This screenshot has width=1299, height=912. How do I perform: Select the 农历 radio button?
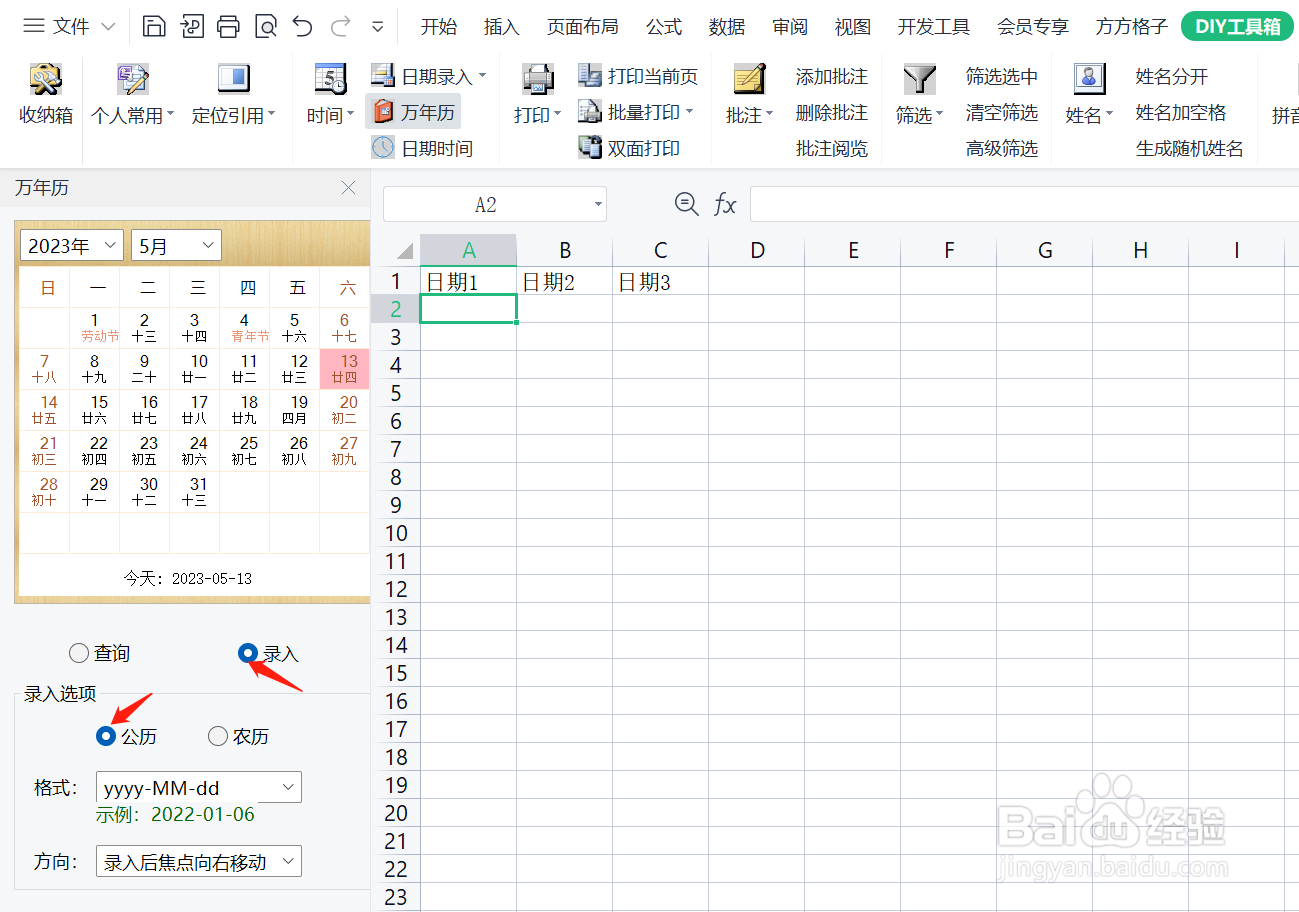tap(218, 736)
